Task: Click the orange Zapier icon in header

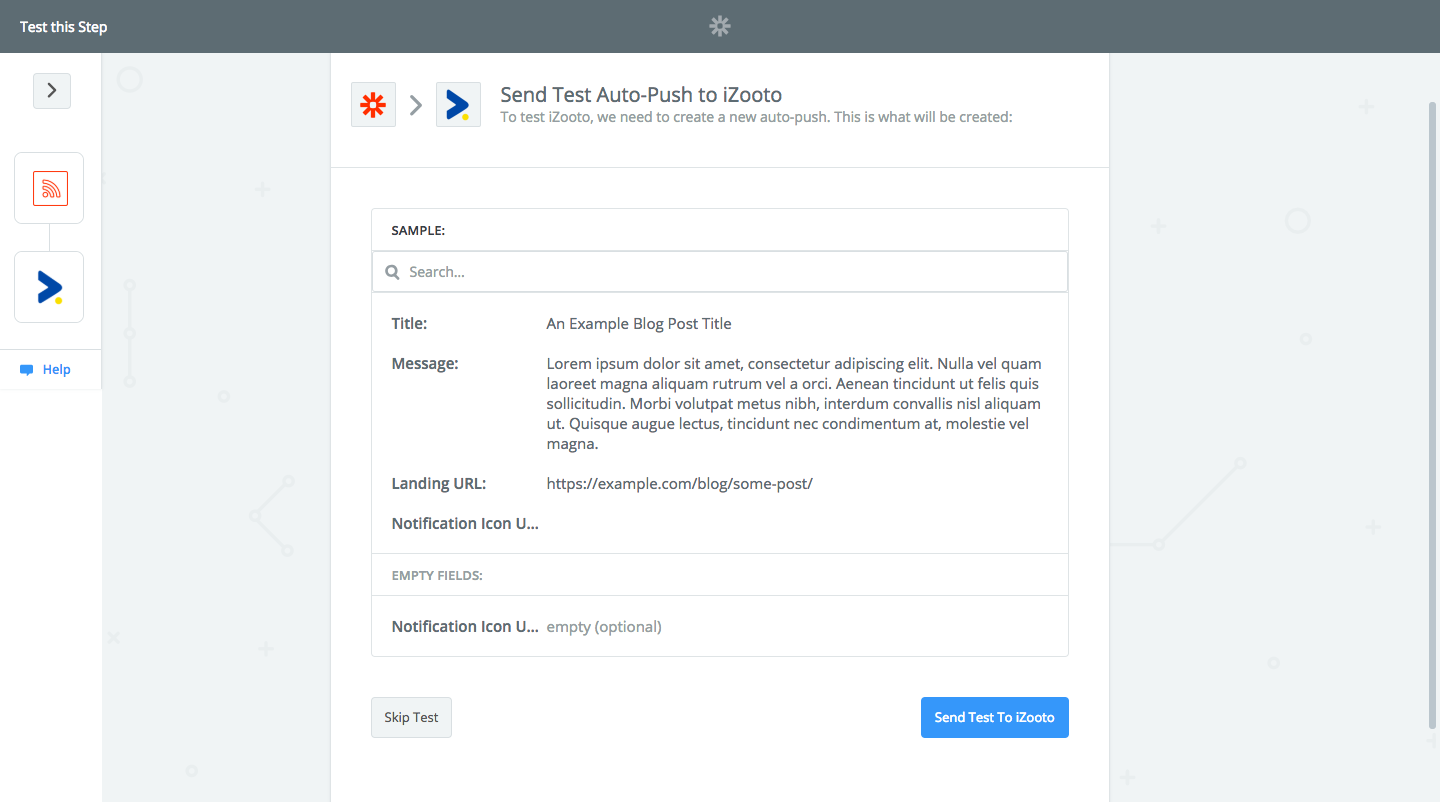Action: pos(373,105)
